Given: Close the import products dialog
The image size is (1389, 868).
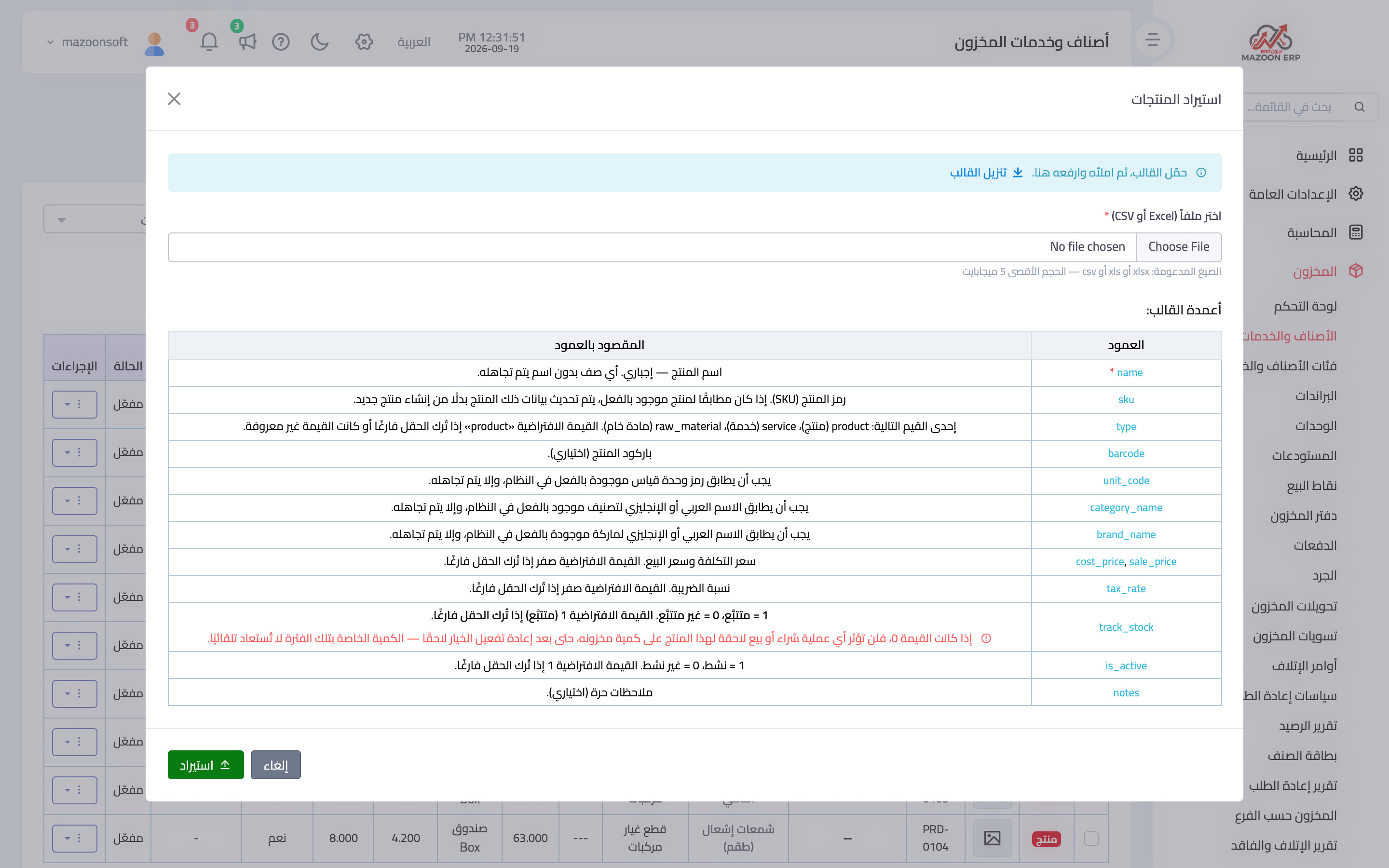Looking at the screenshot, I should coord(174,99).
